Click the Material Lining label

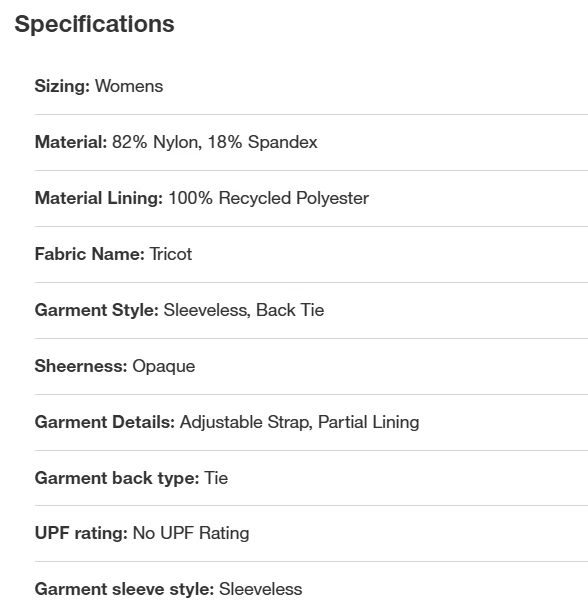[x=99, y=198]
